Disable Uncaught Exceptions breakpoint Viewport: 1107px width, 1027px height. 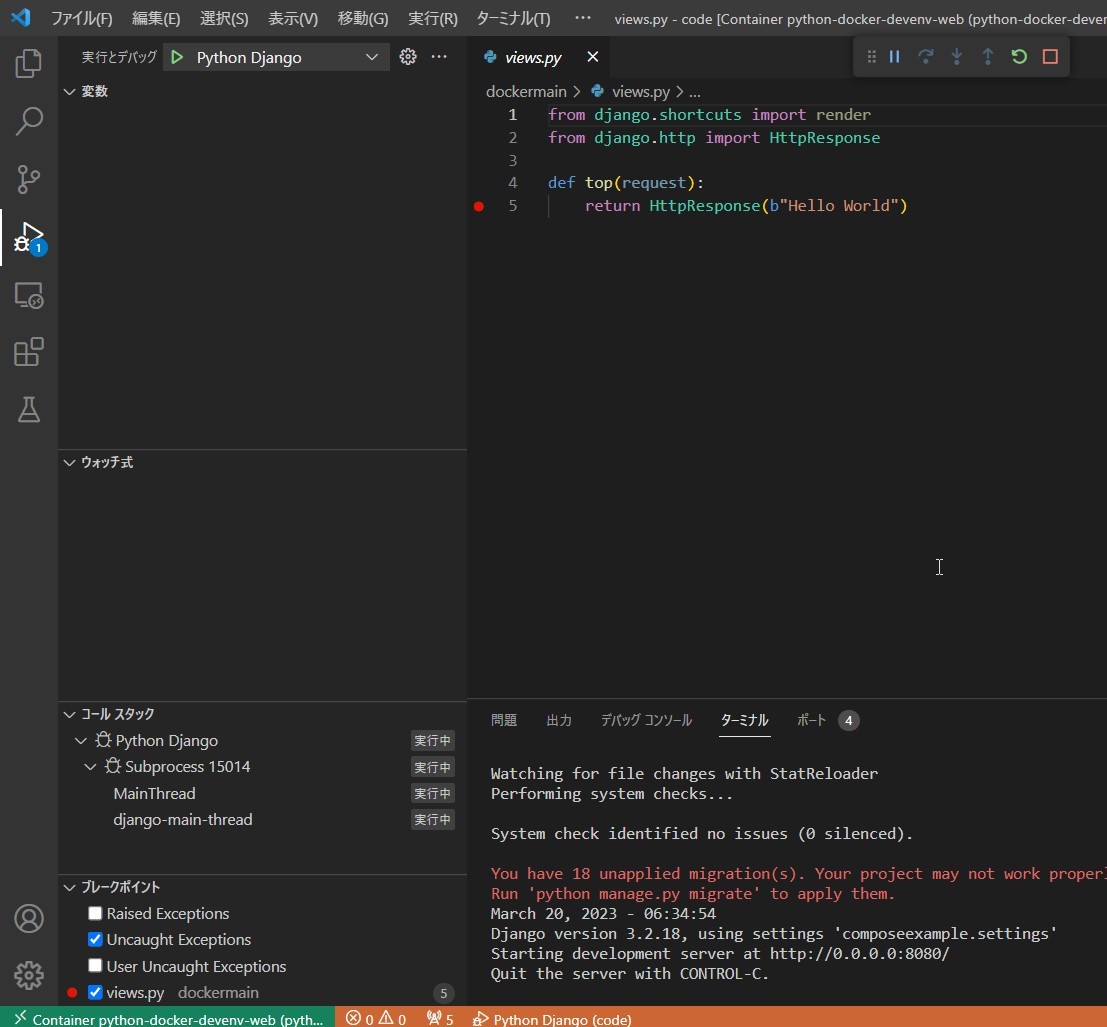click(x=95, y=939)
